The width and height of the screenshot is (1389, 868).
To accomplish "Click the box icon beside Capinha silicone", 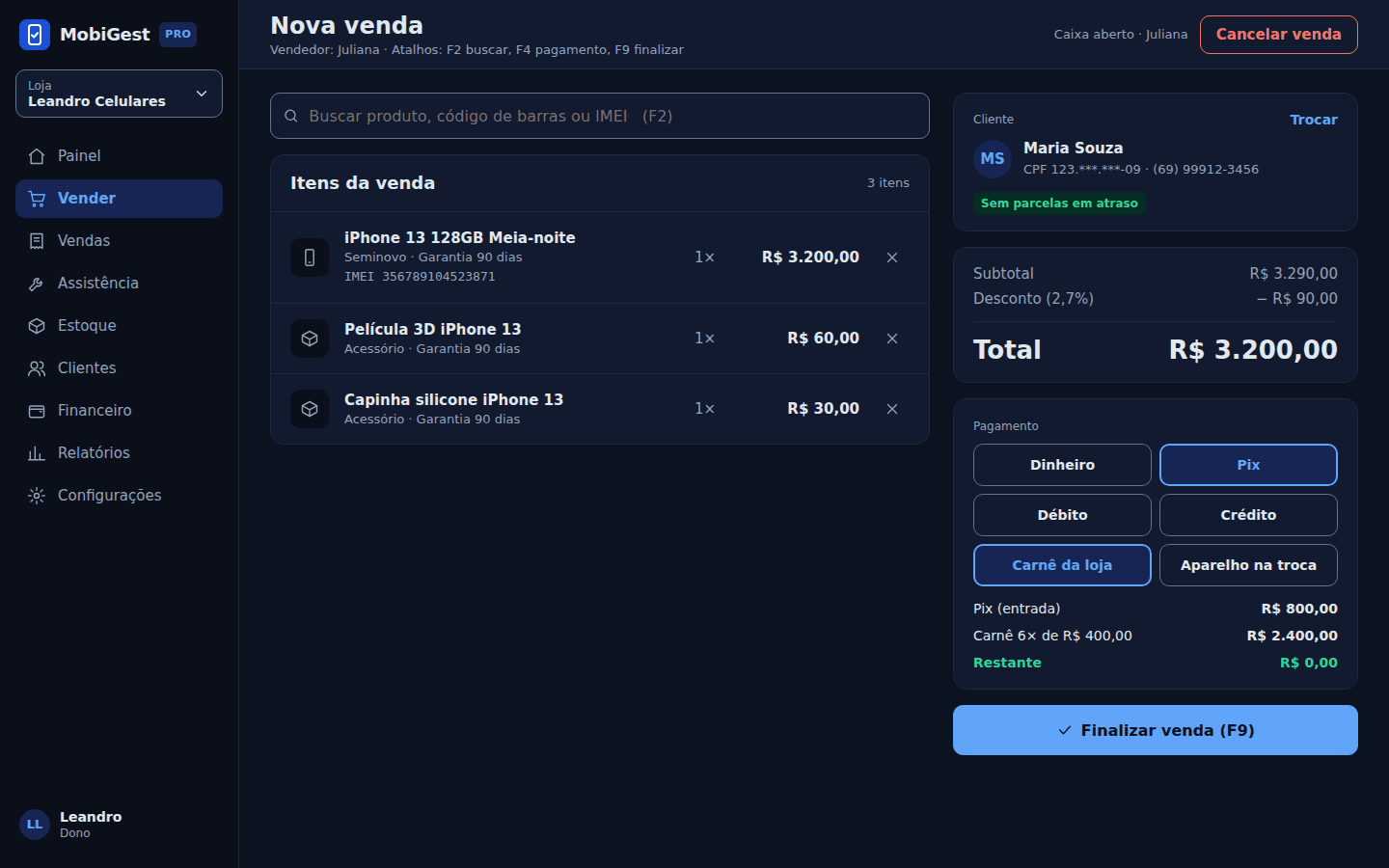I will click(x=310, y=409).
